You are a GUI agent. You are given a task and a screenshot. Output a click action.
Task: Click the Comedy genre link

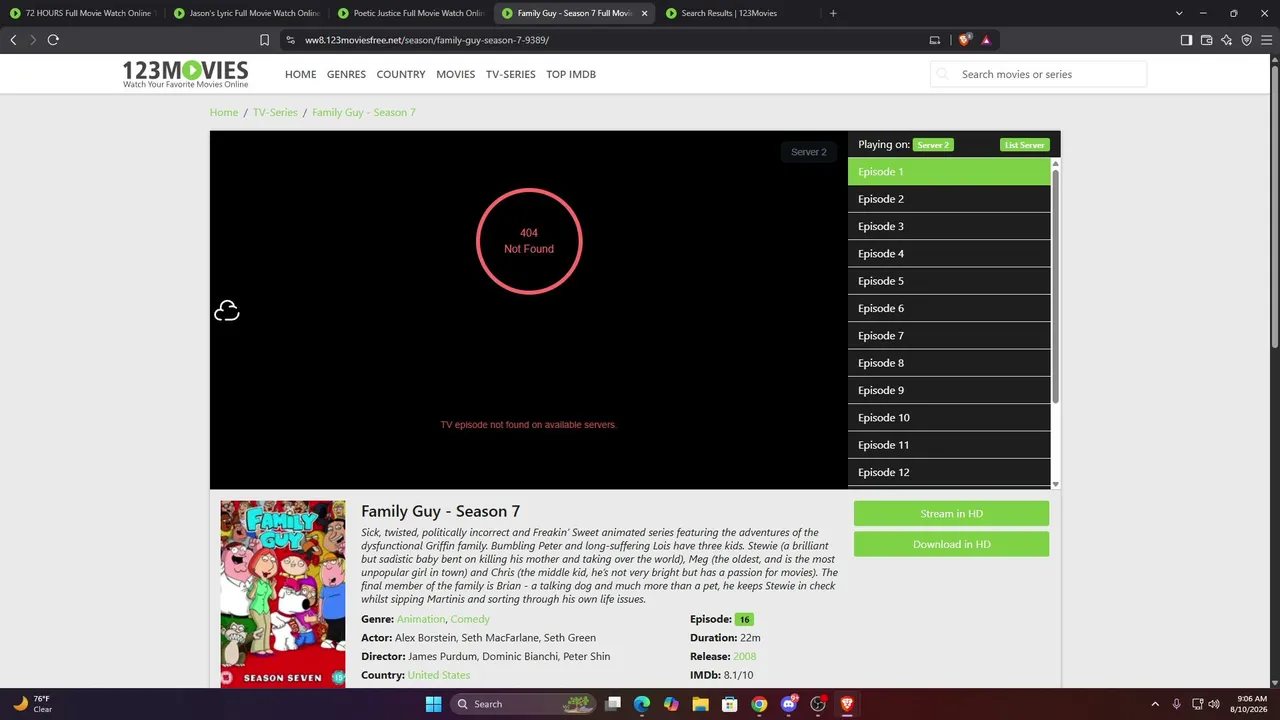point(470,619)
